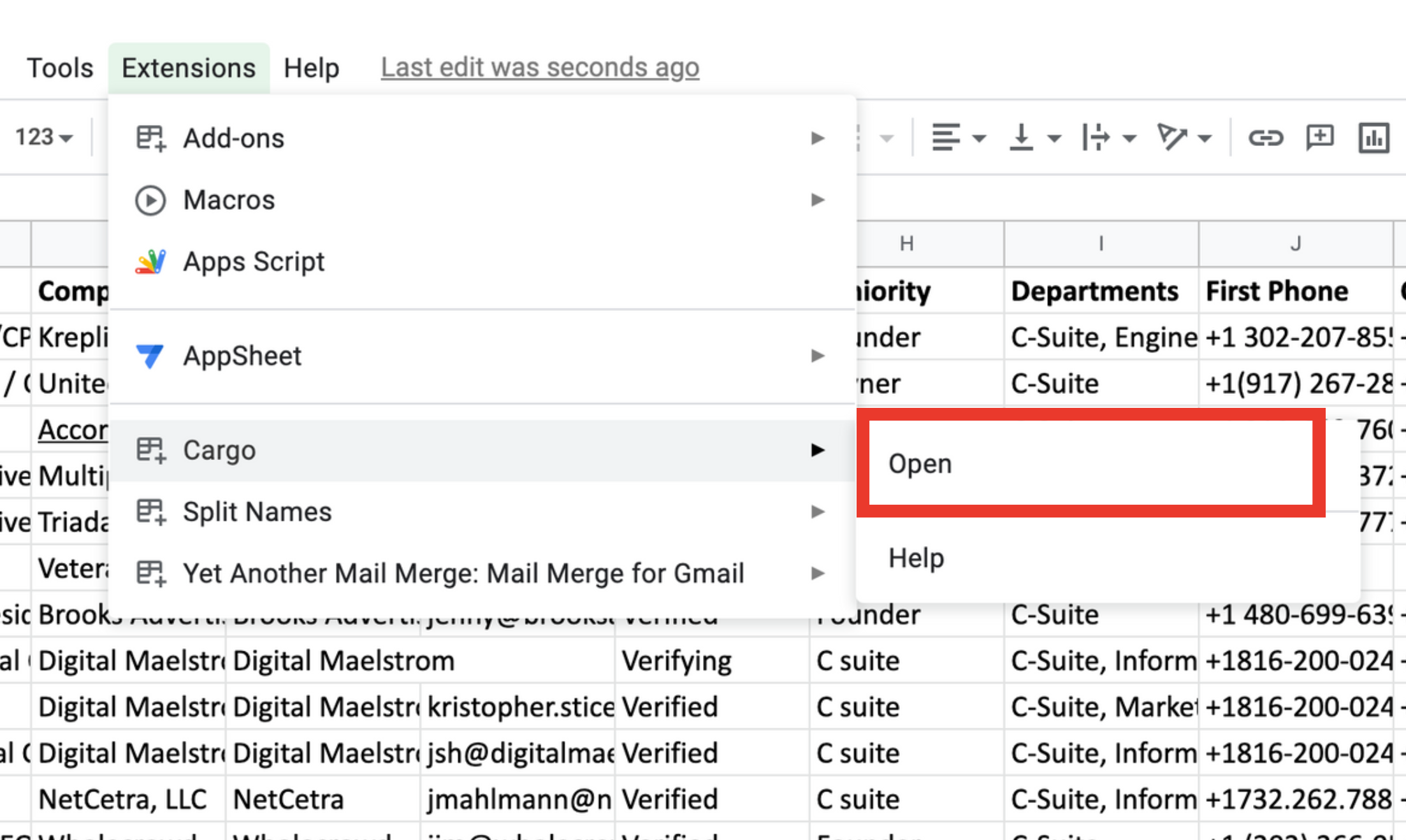Open the Help menu in menu bar
This screenshot has height=840, width=1406.
click(311, 68)
